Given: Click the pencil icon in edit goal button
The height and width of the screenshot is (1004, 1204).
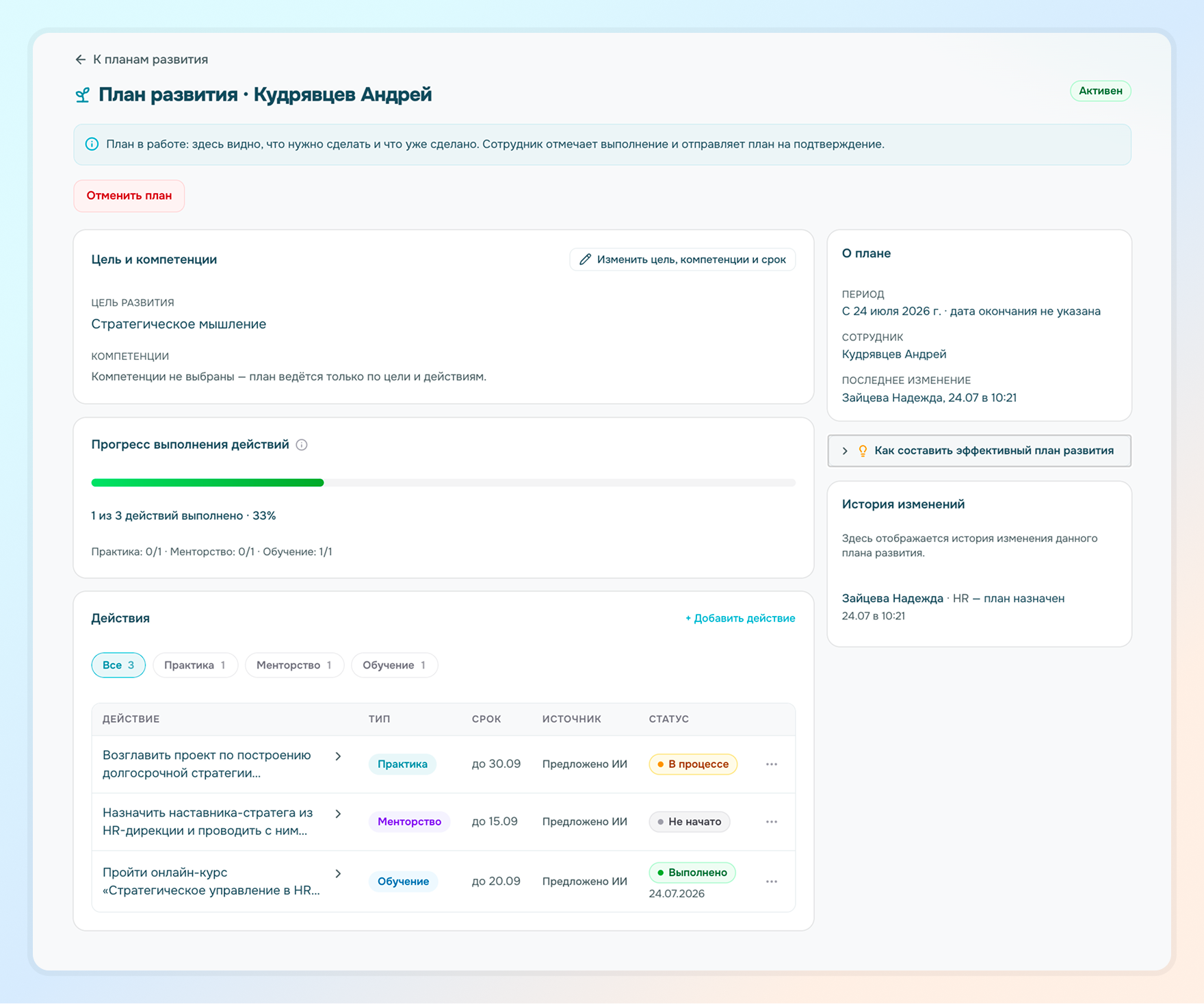Looking at the screenshot, I should tap(585, 259).
